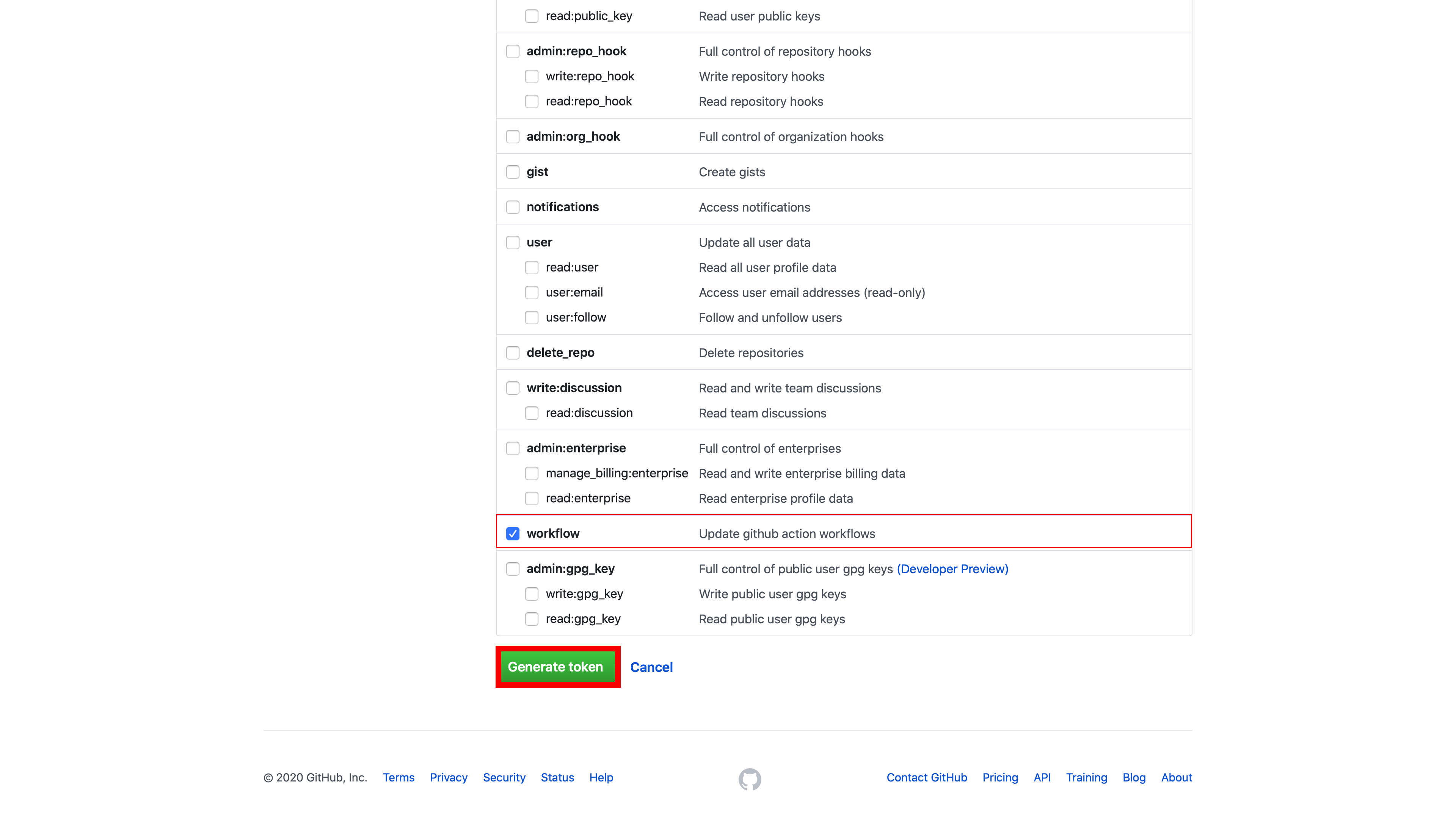
Task: Enable admin:org_hook scope
Action: coord(513,137)
